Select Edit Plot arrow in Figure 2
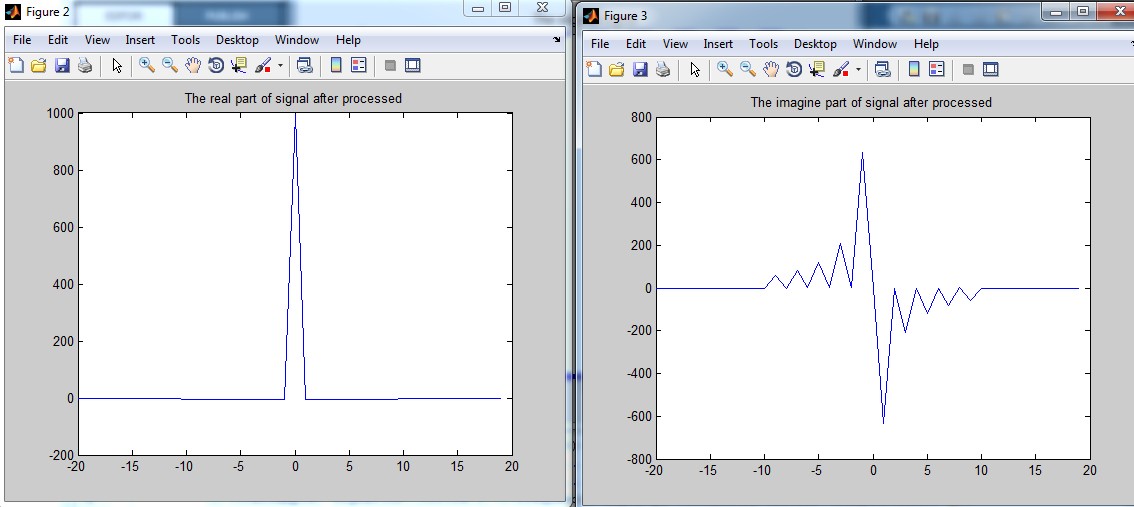The height and width of the screenshot is (507, 1134). (117, 66)
